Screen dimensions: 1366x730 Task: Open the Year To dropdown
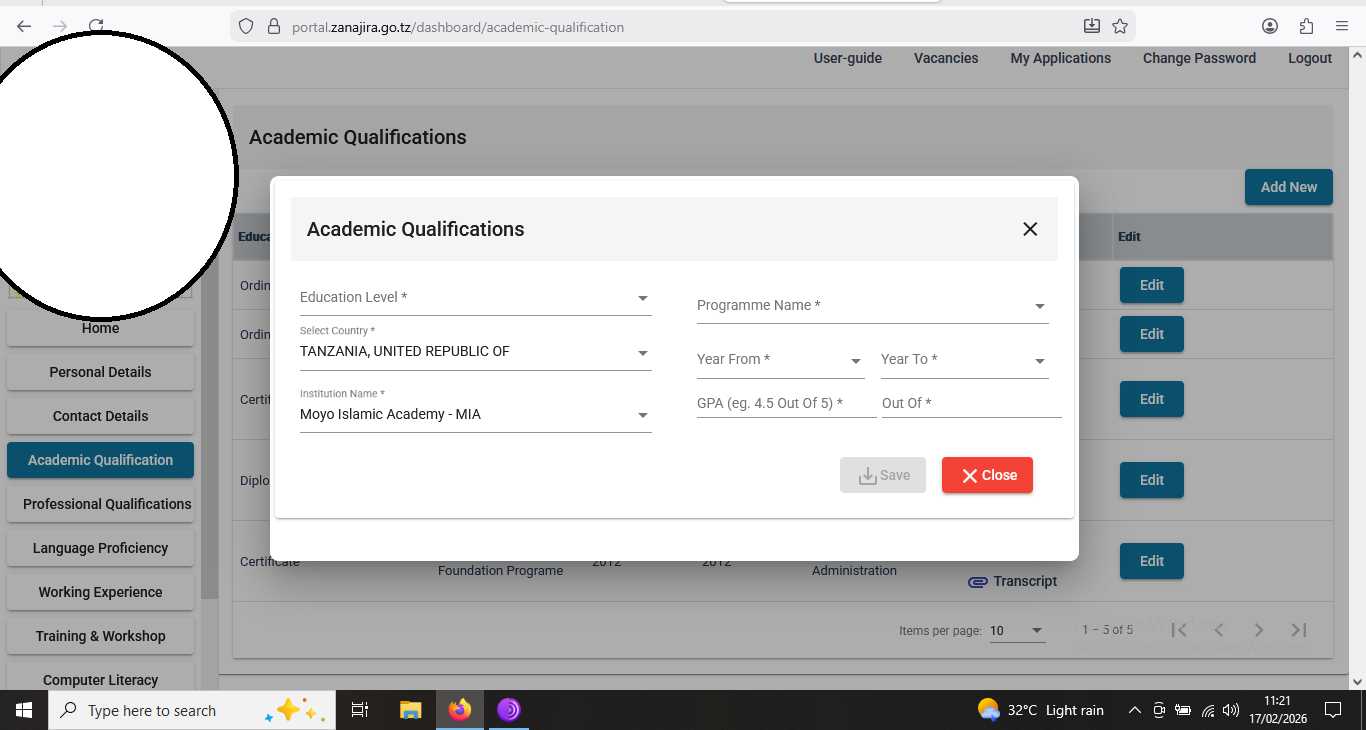[x=964, y=360]
